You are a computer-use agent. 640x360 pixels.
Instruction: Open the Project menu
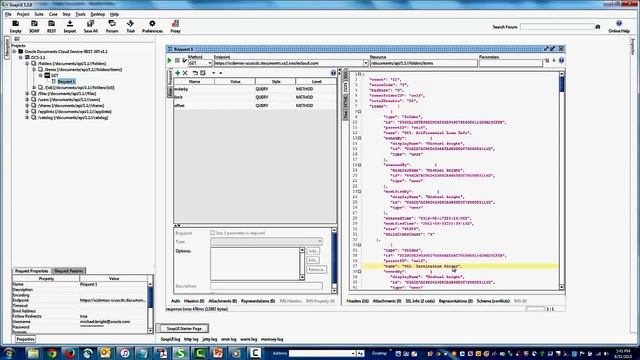point(23,14)
